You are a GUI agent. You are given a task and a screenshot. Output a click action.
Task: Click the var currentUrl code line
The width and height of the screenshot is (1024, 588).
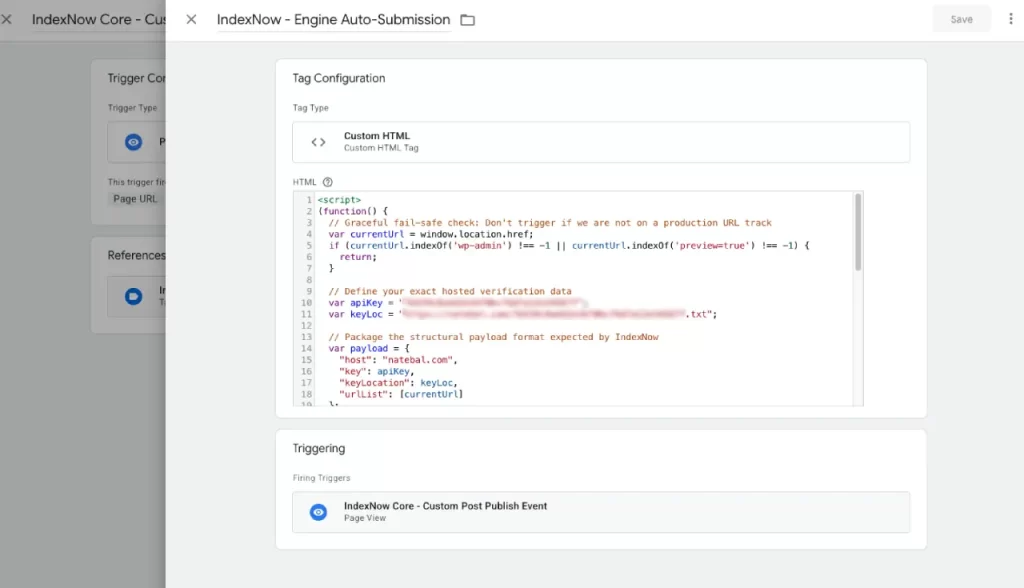(x=430, y=234)
